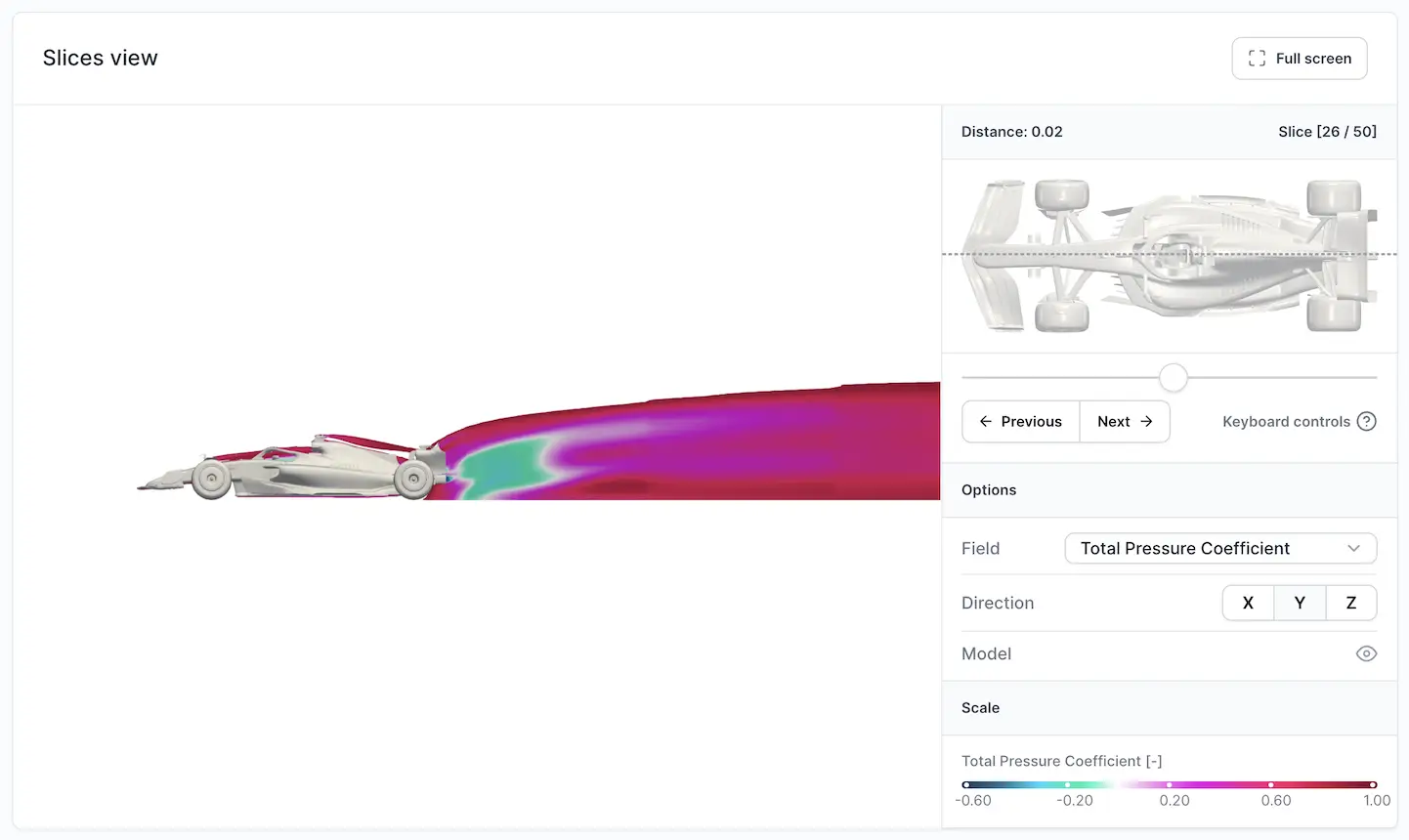This screenshot has height=840, width=1409.
Task: Click the color scale marker at -0.60
Action: [x=966, y=784]
